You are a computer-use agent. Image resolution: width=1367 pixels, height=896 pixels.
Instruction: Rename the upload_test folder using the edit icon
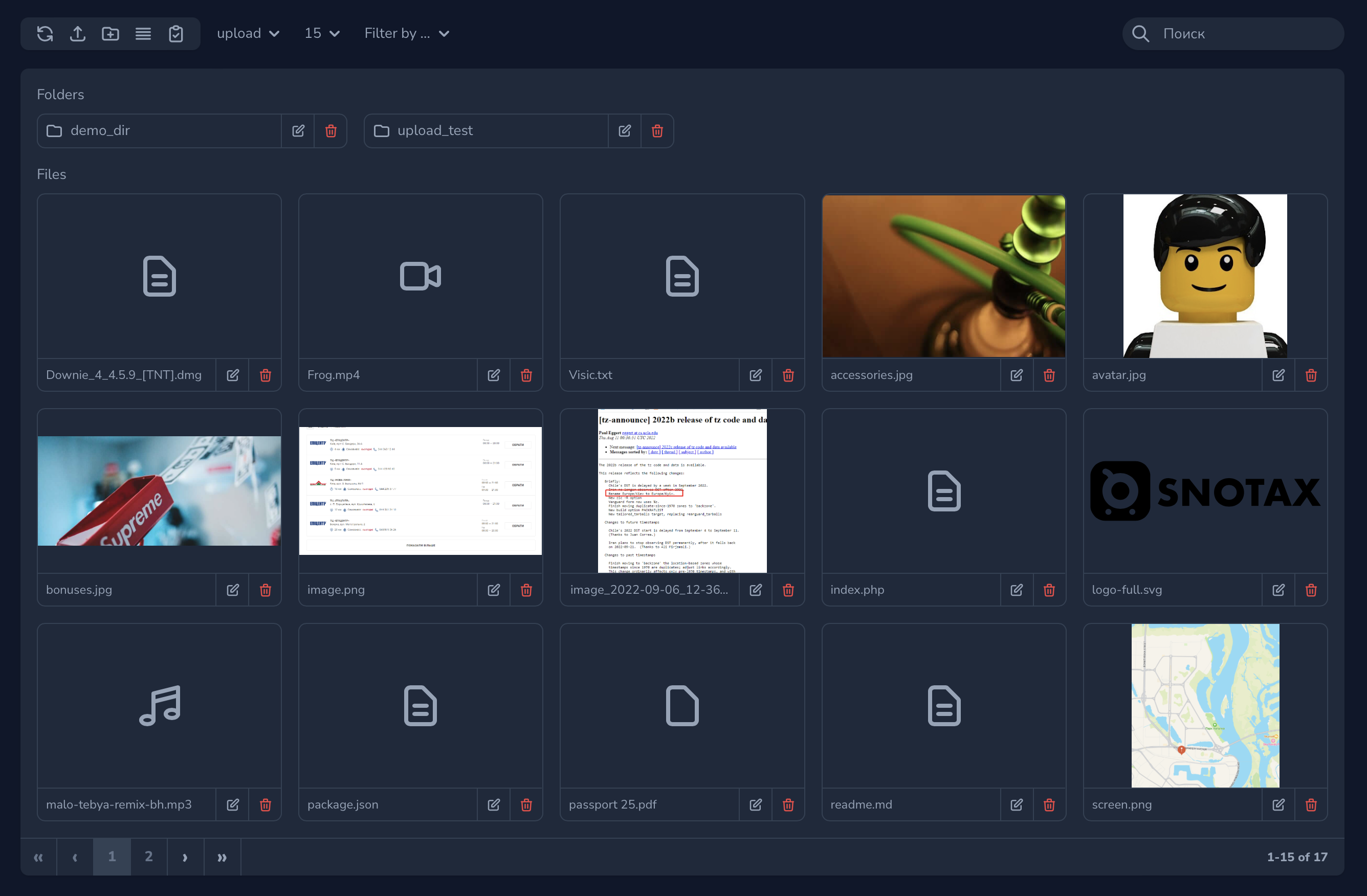point(624,131)
